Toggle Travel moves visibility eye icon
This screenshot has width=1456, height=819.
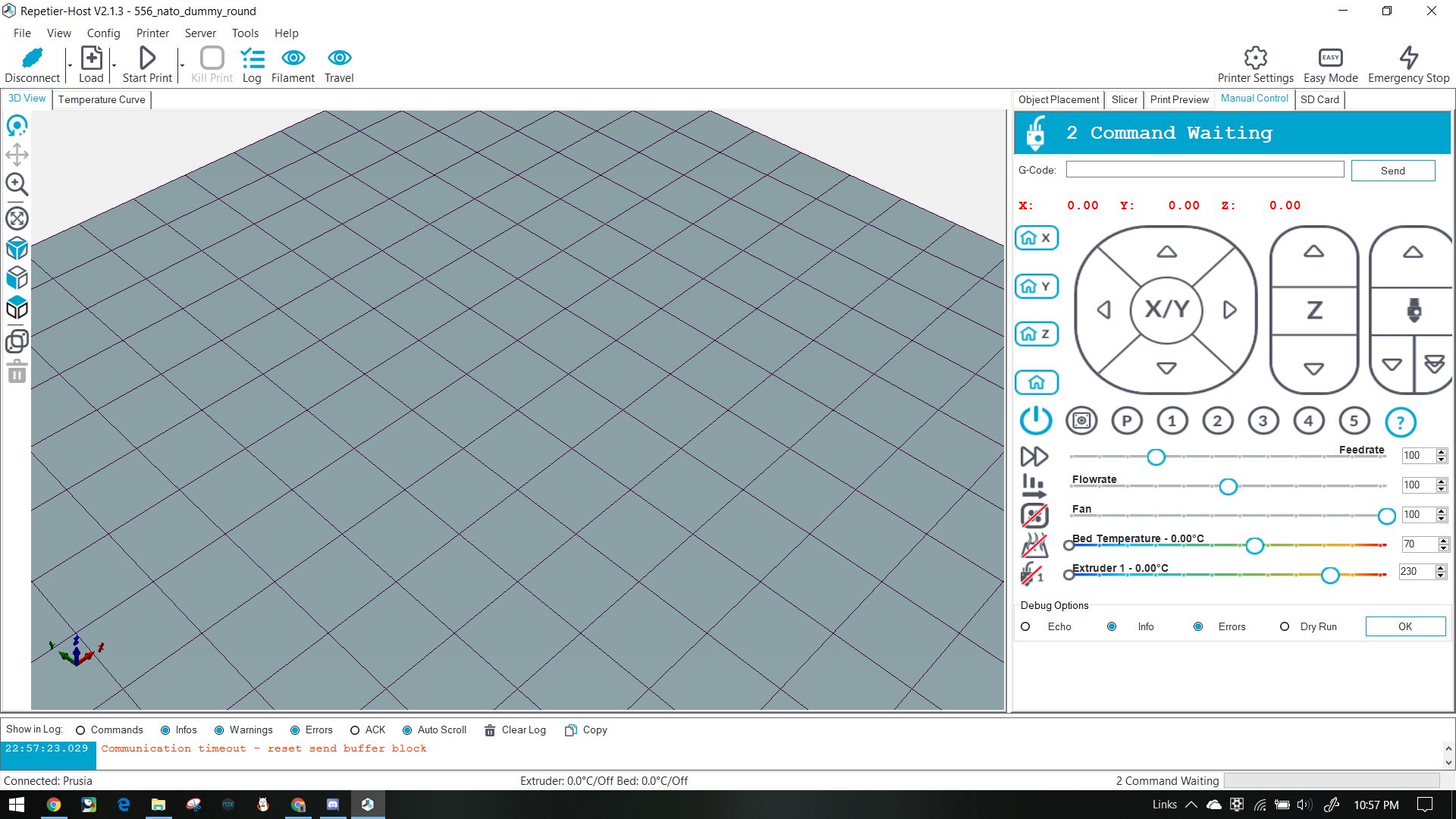[339, 58]
